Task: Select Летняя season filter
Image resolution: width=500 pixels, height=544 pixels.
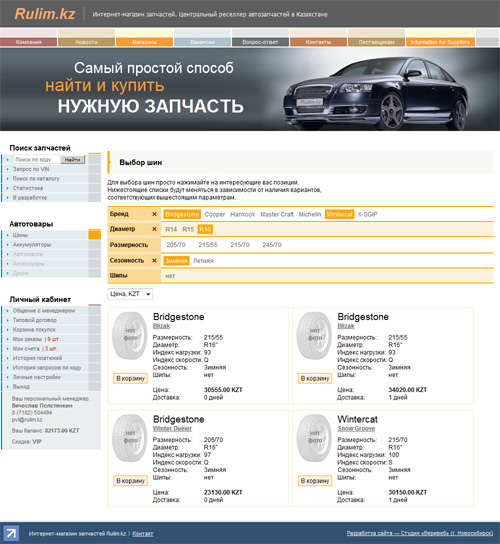Action: (203, 261)
